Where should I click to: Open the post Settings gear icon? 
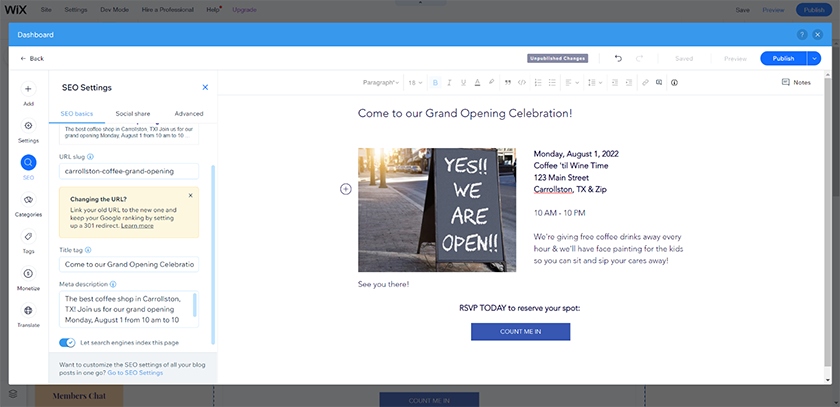pos(28,126)
